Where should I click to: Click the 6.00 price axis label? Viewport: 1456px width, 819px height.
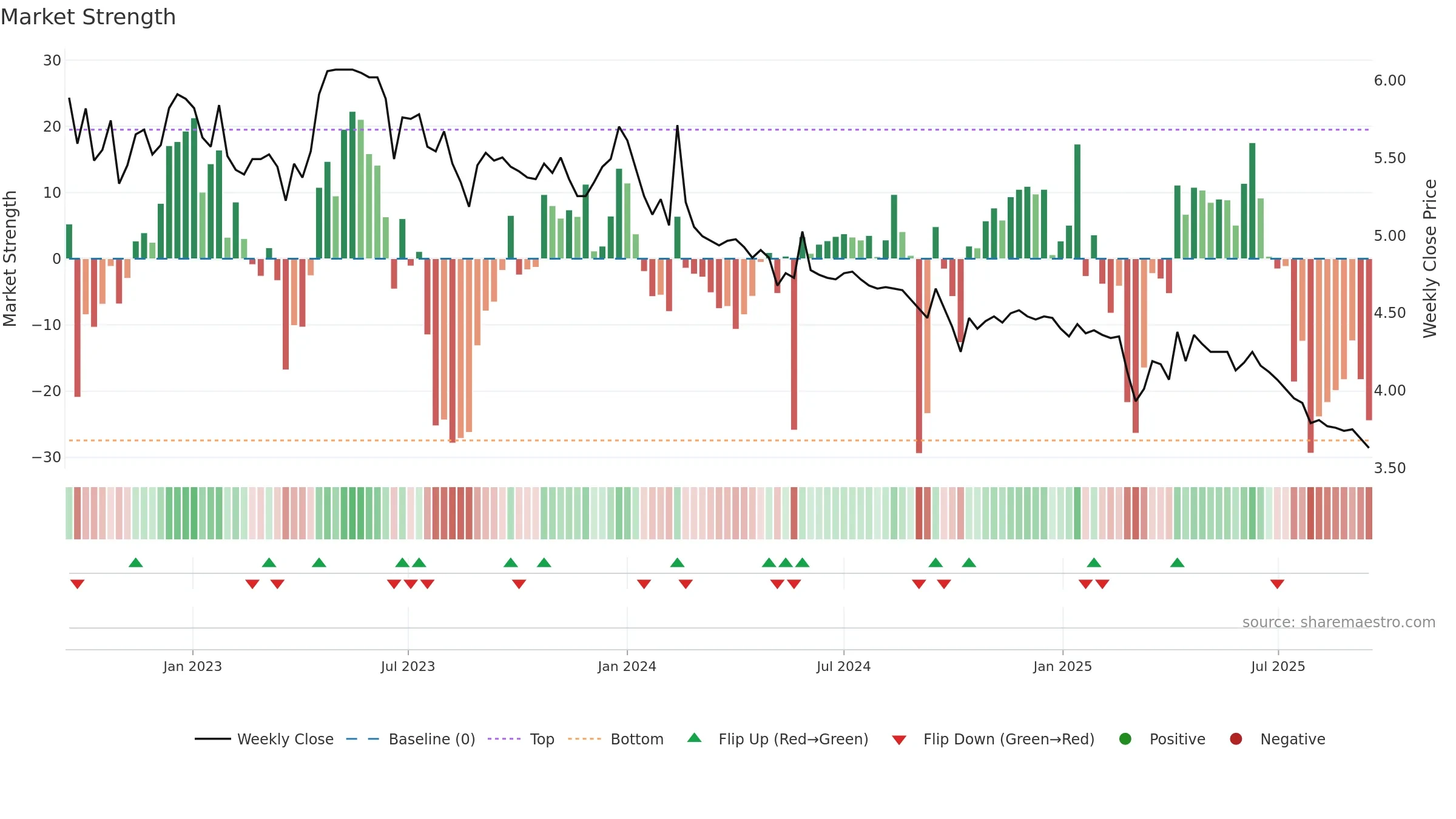pos(1389,81)
